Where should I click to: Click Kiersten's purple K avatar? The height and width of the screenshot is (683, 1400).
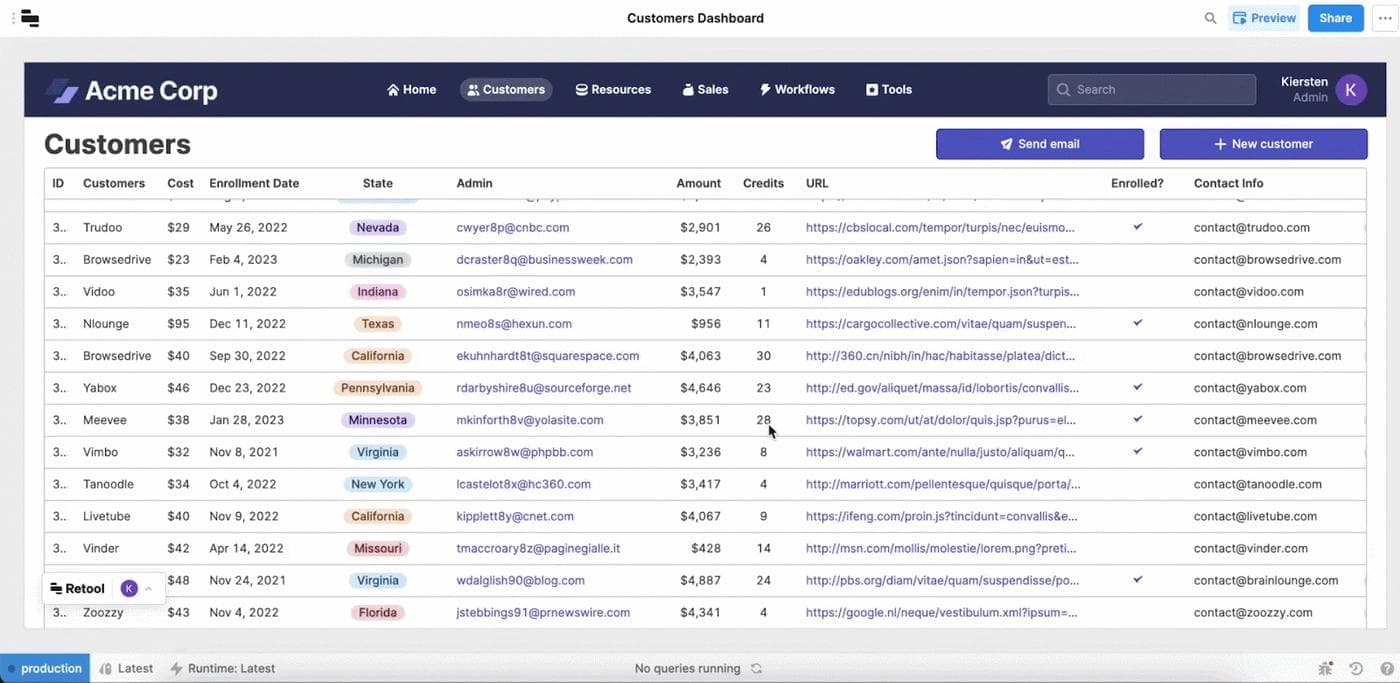(1351, 90)
